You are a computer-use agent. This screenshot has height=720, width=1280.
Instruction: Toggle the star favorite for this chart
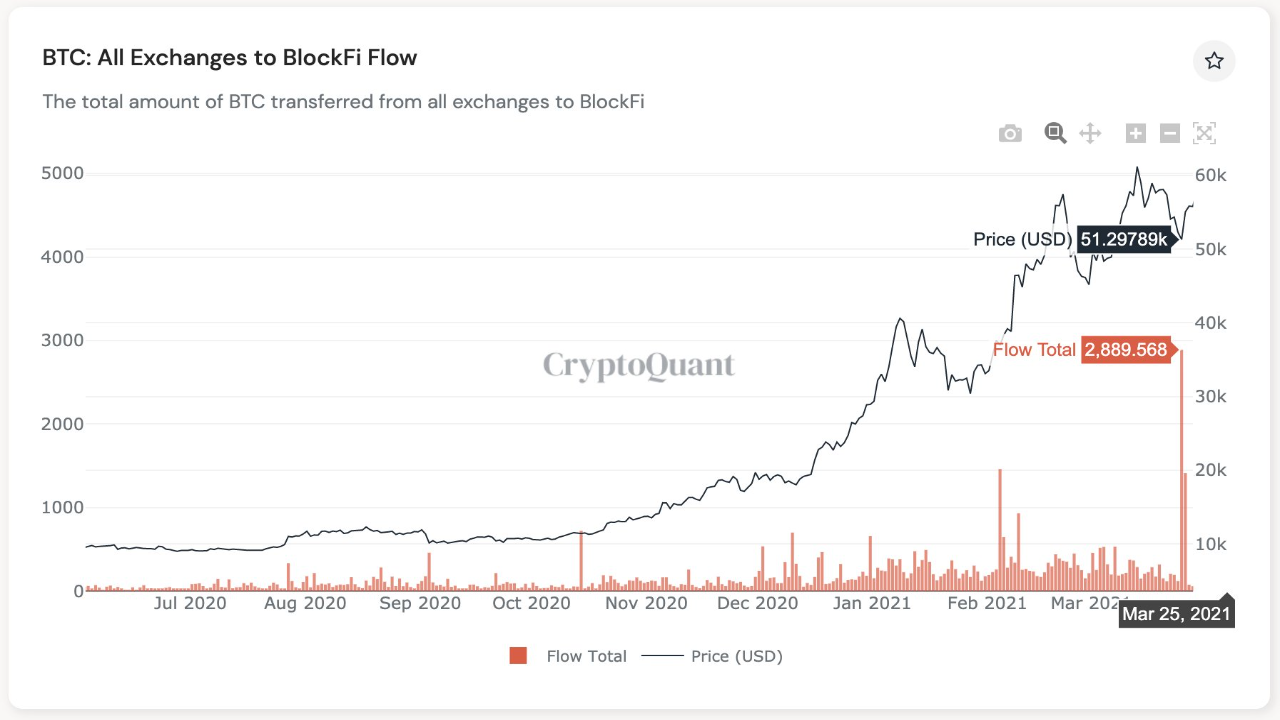point(1214,61)
